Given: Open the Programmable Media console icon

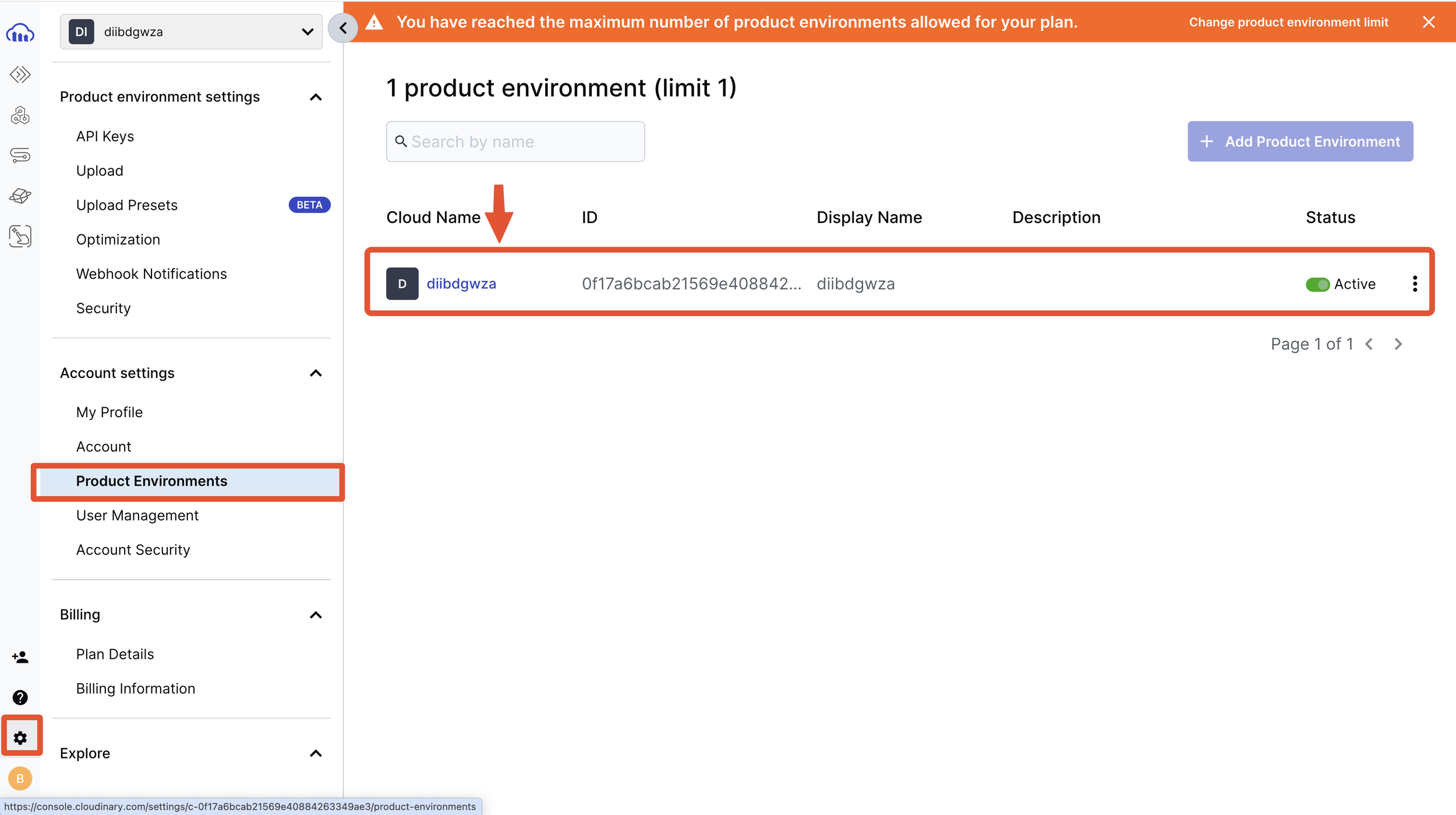Looking at the screenshot, I should [x=20, y=75].
